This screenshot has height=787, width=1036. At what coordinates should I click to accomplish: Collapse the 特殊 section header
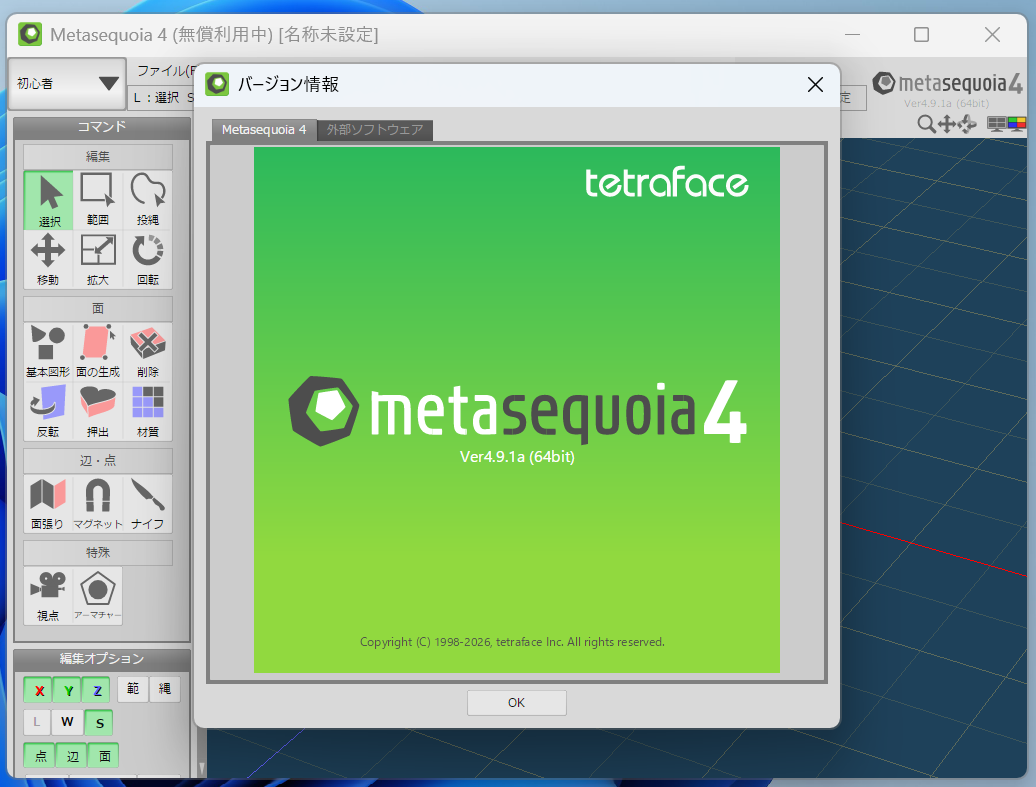[x=98, y=552]
